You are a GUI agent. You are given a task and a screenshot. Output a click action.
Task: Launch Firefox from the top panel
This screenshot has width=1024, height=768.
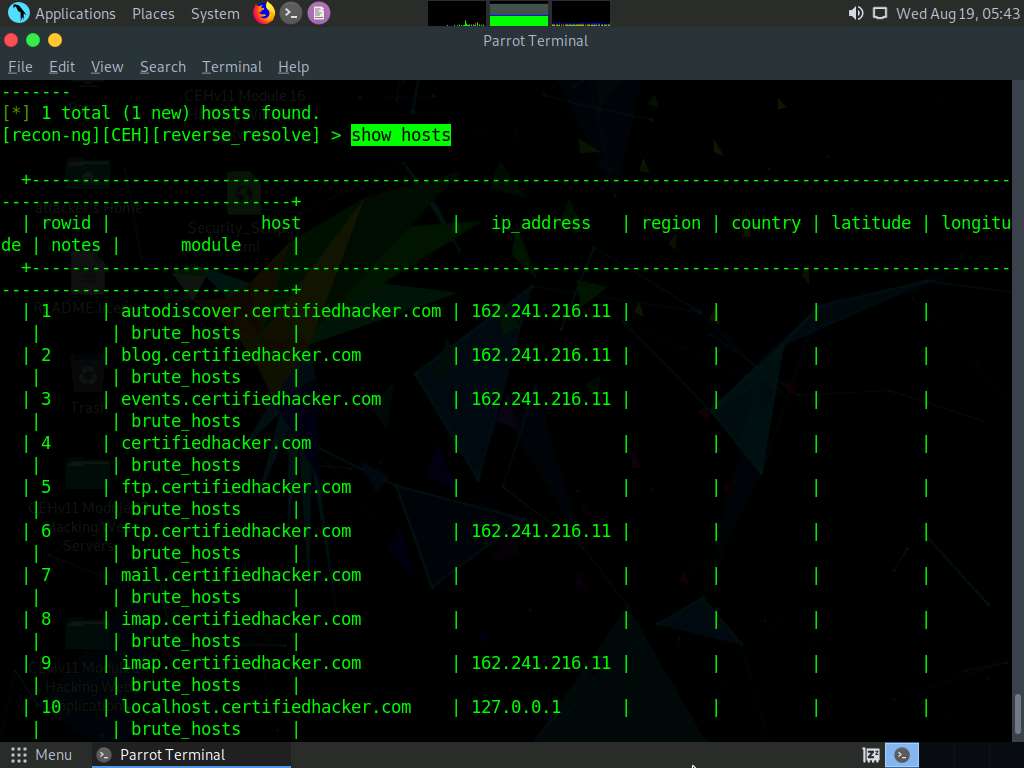click(x=264, y=13)
